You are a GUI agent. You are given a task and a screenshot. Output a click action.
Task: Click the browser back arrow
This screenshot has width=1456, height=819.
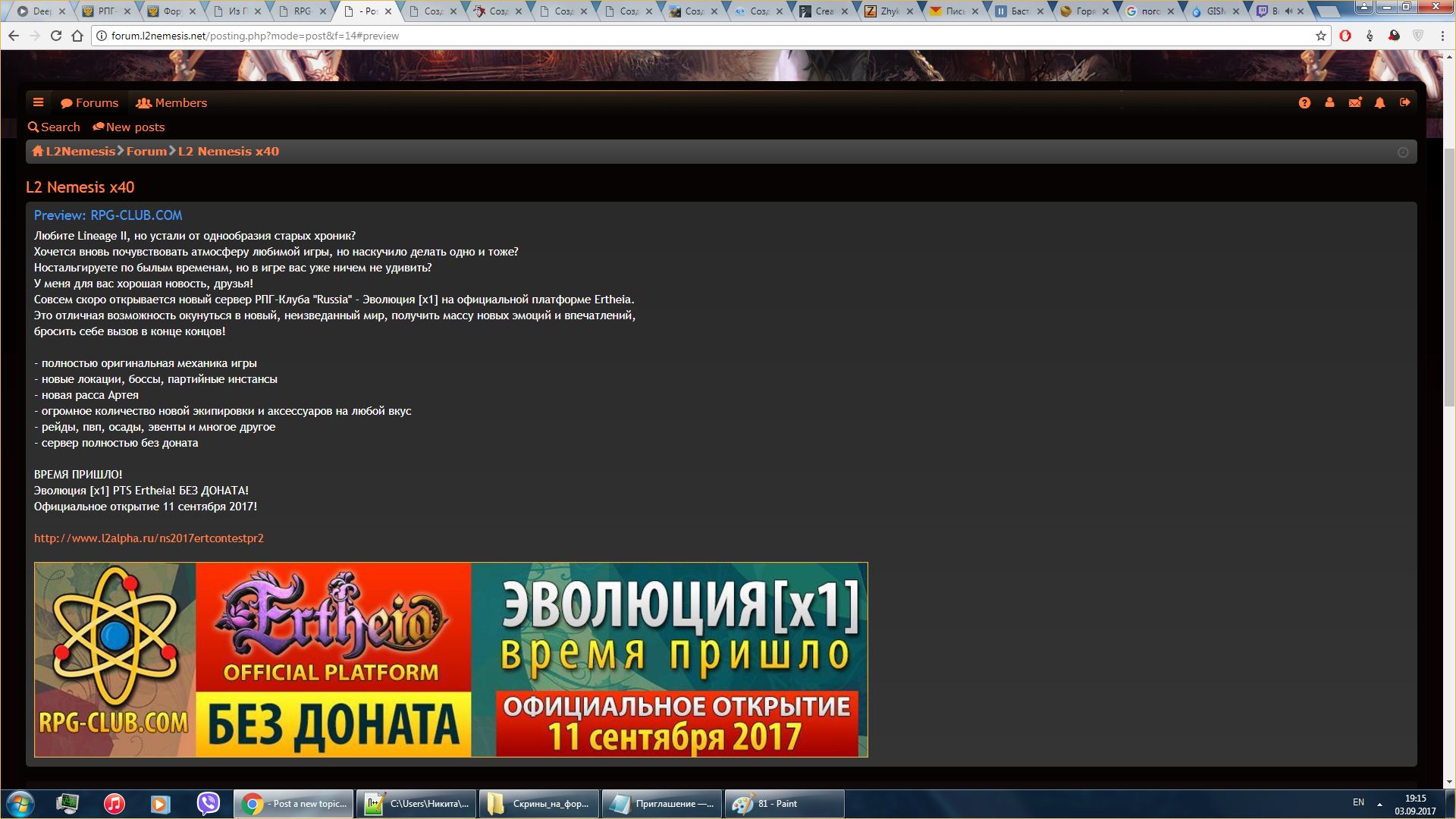14,36
